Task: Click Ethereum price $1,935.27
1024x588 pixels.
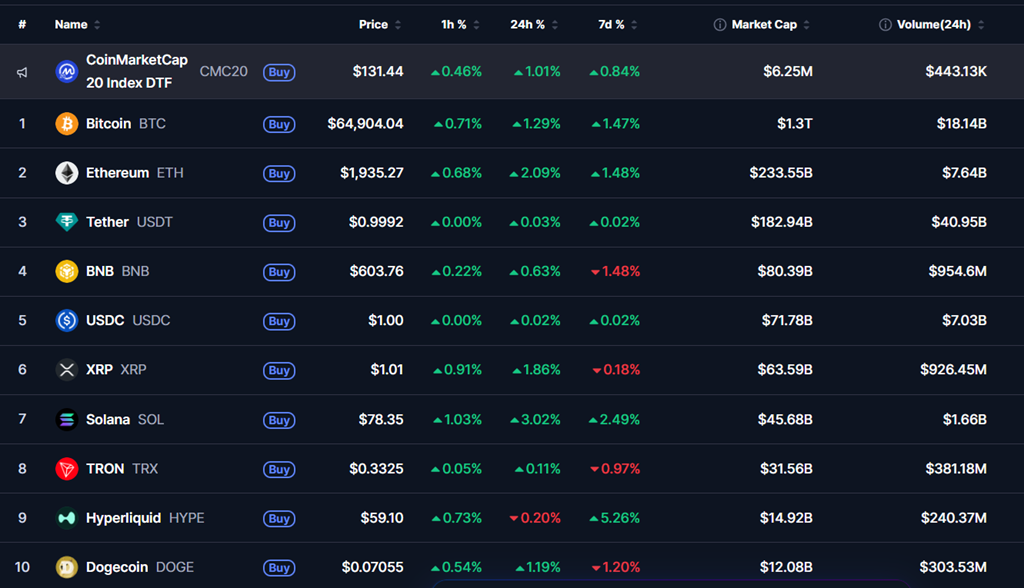Action: [372, 173]
